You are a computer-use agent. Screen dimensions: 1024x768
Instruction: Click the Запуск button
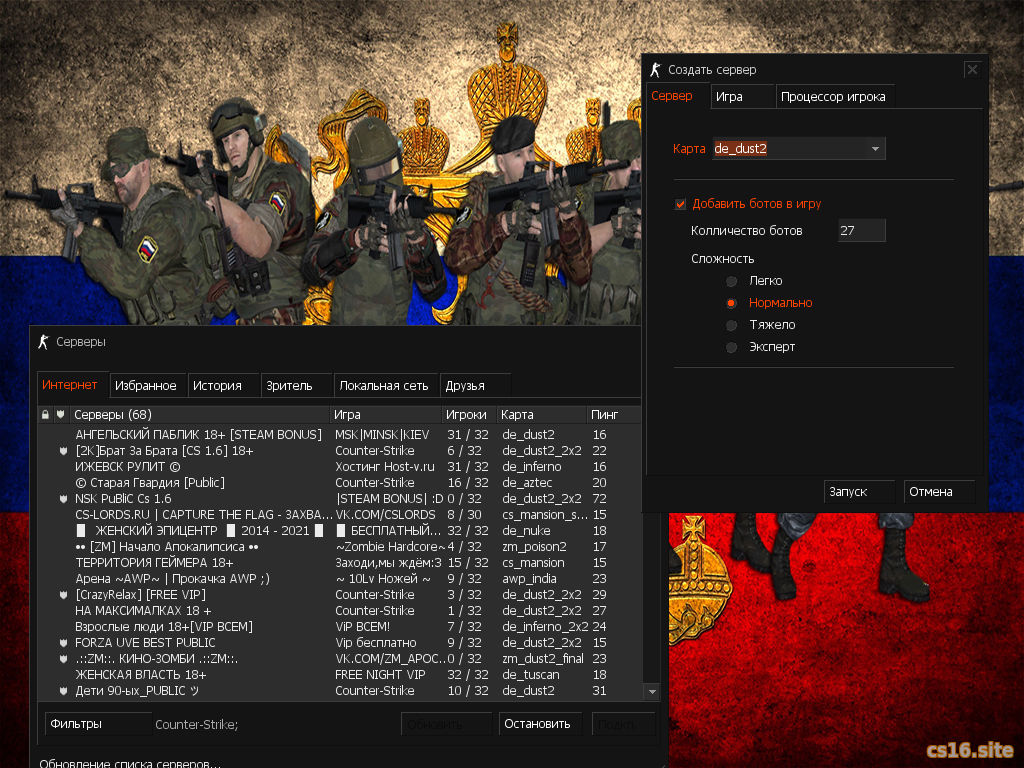(x=859, y=492)
